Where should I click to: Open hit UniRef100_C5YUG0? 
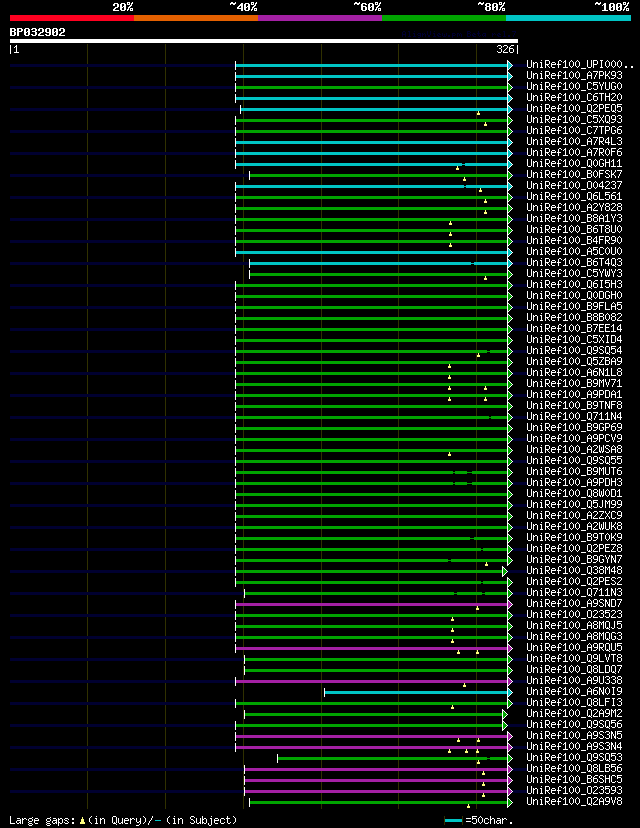tap(575, 87)
